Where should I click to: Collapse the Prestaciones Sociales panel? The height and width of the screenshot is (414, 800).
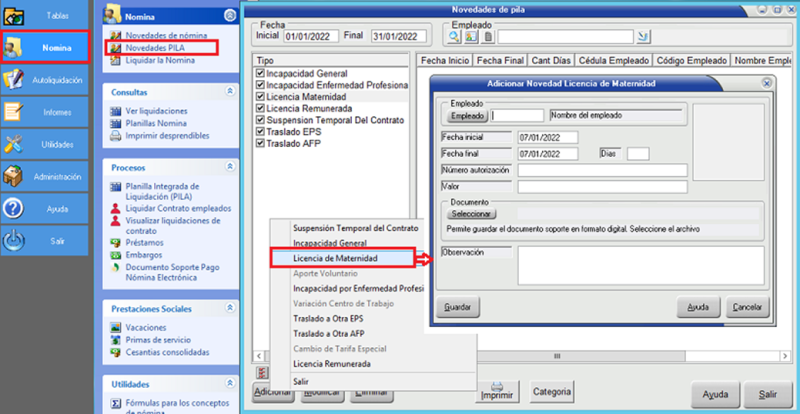coord(230,309)
